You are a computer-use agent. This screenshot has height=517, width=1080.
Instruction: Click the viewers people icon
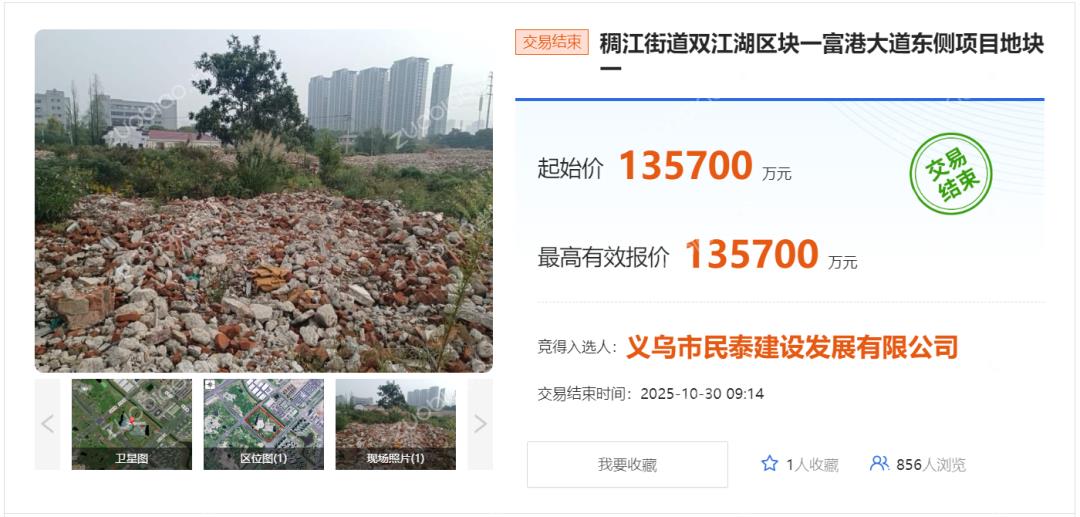coord(879,463)
